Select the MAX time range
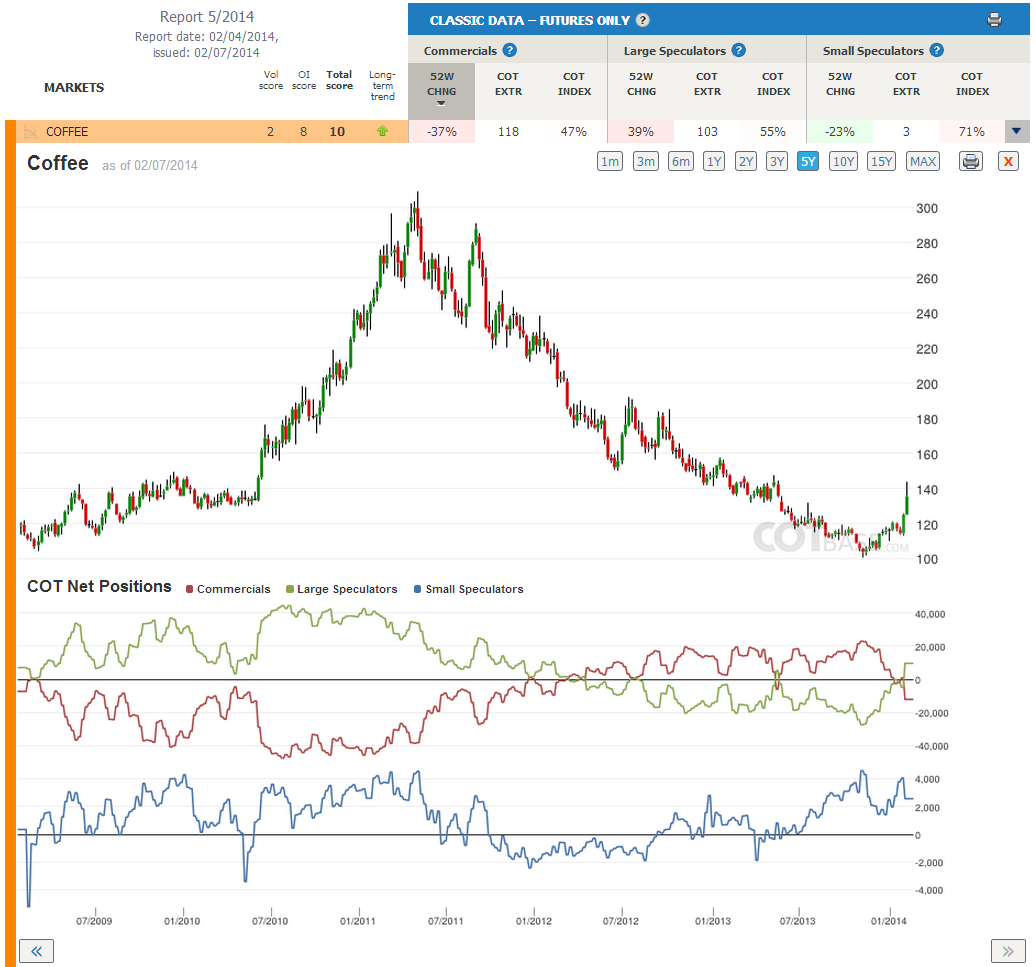The width and height of the screenshot is (1036, 967). tap(923, 161)
